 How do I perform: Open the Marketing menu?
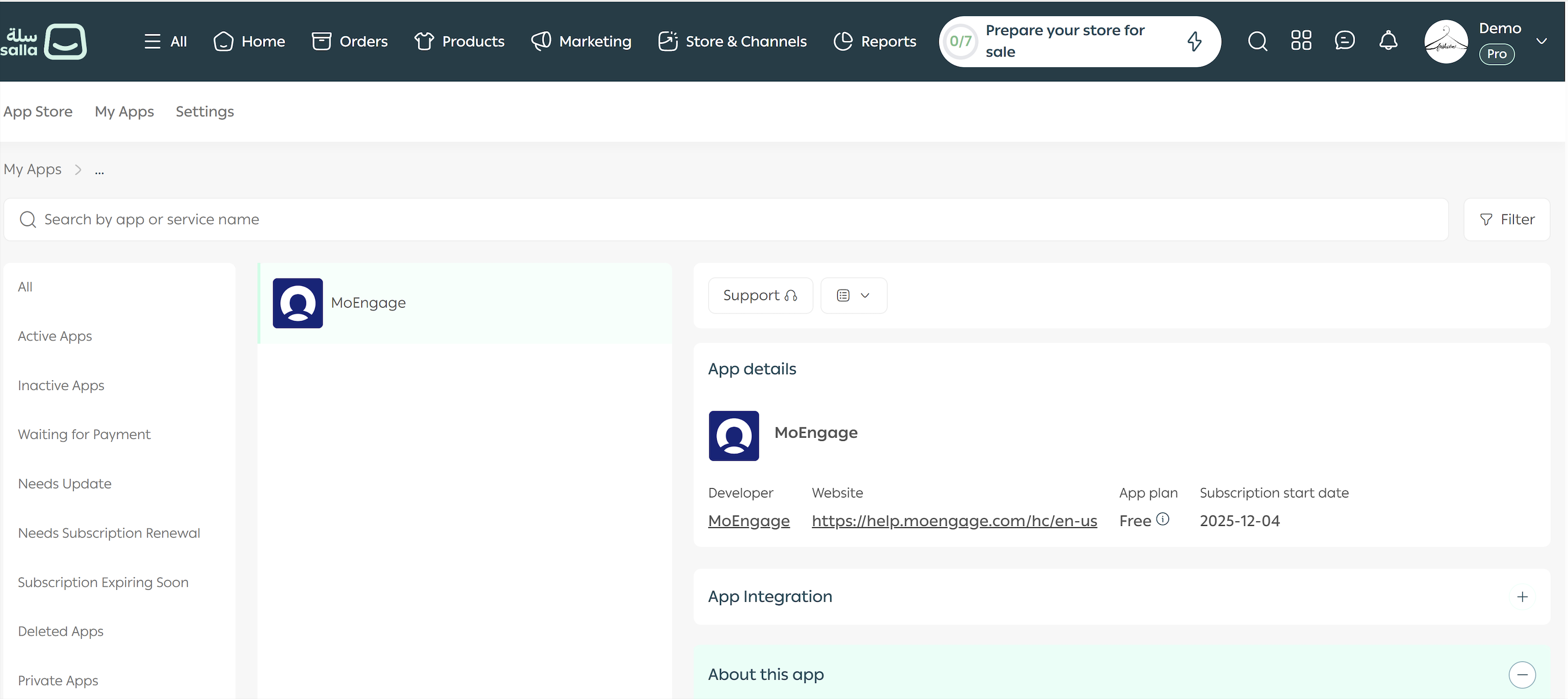(x=581, y=41)
